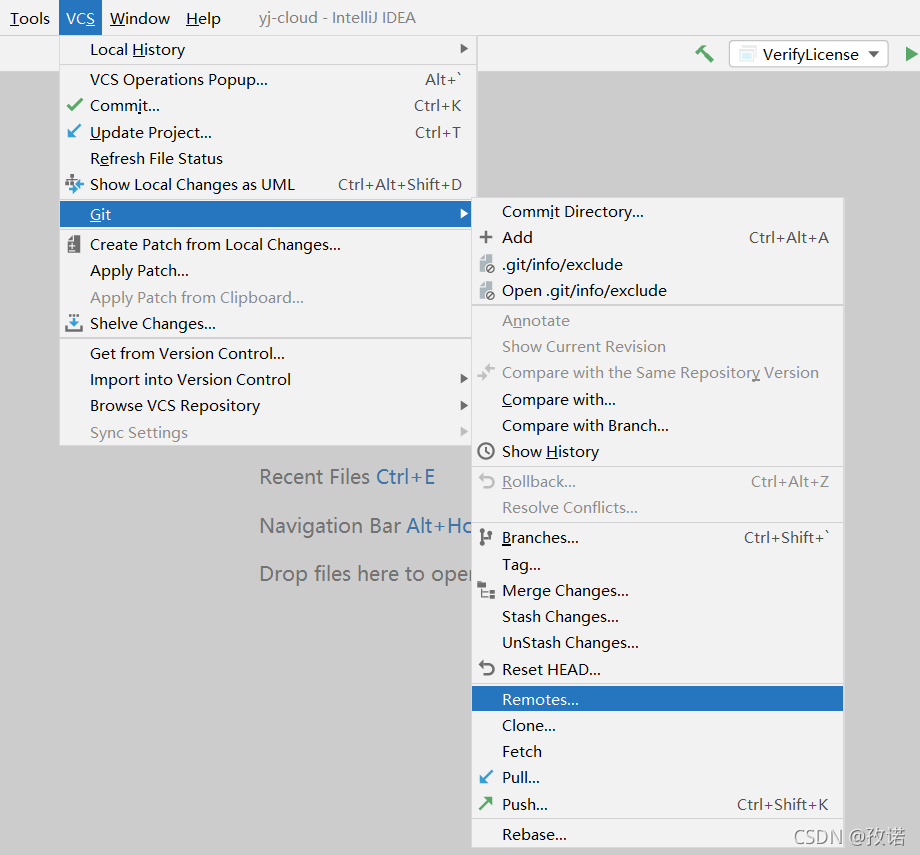This screenshot has width=920, height=855.
Task: Select Compare with... menu entry
Action: click(657, 399)
